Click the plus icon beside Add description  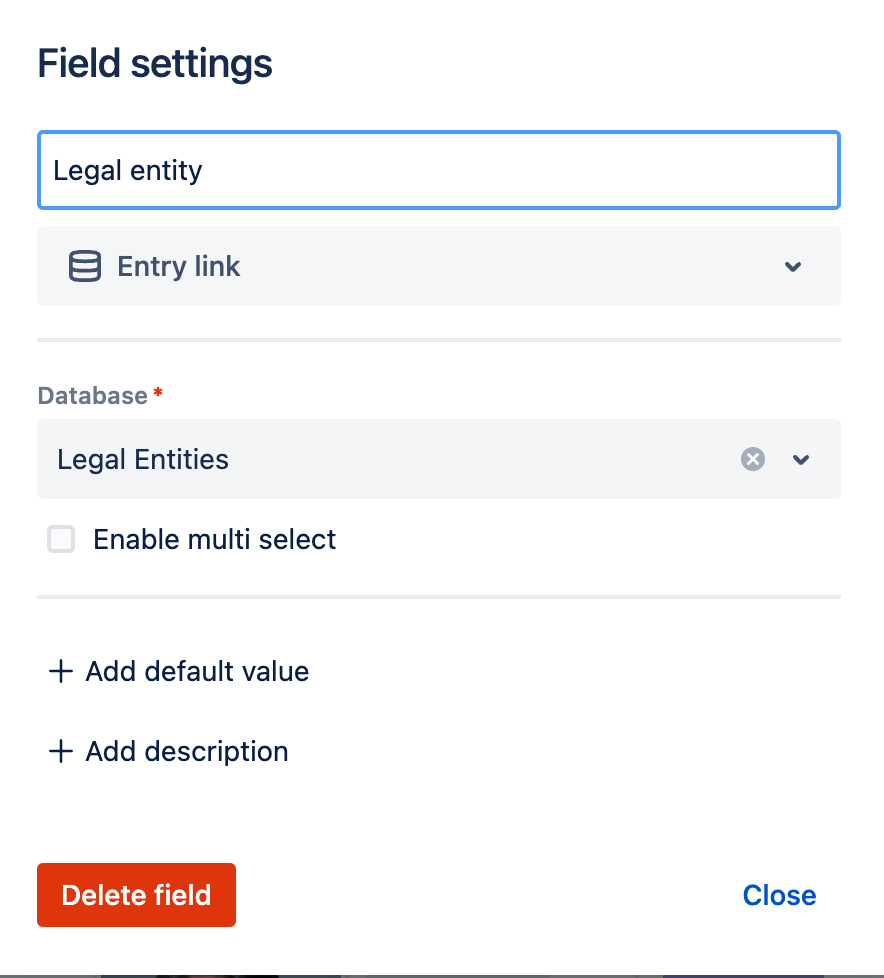pos(61,751)
